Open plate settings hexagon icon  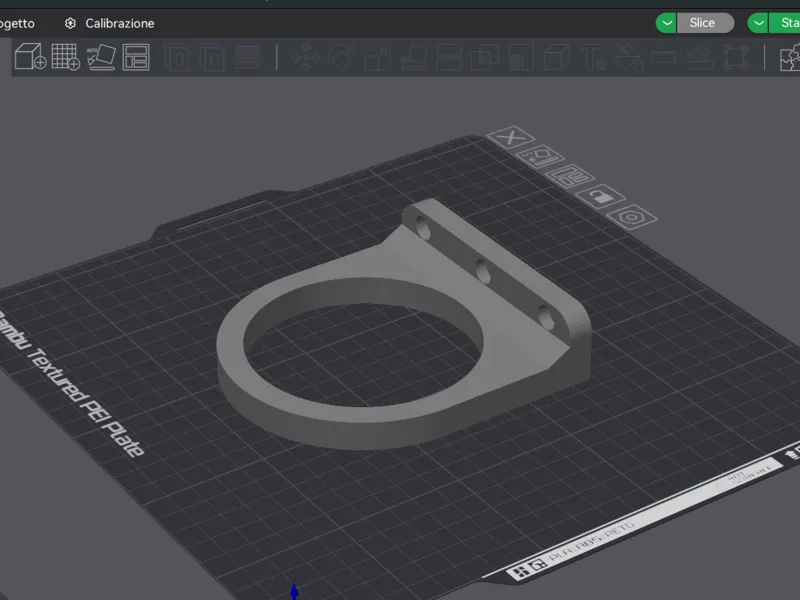pyautogui.click(x=632, y=217)
